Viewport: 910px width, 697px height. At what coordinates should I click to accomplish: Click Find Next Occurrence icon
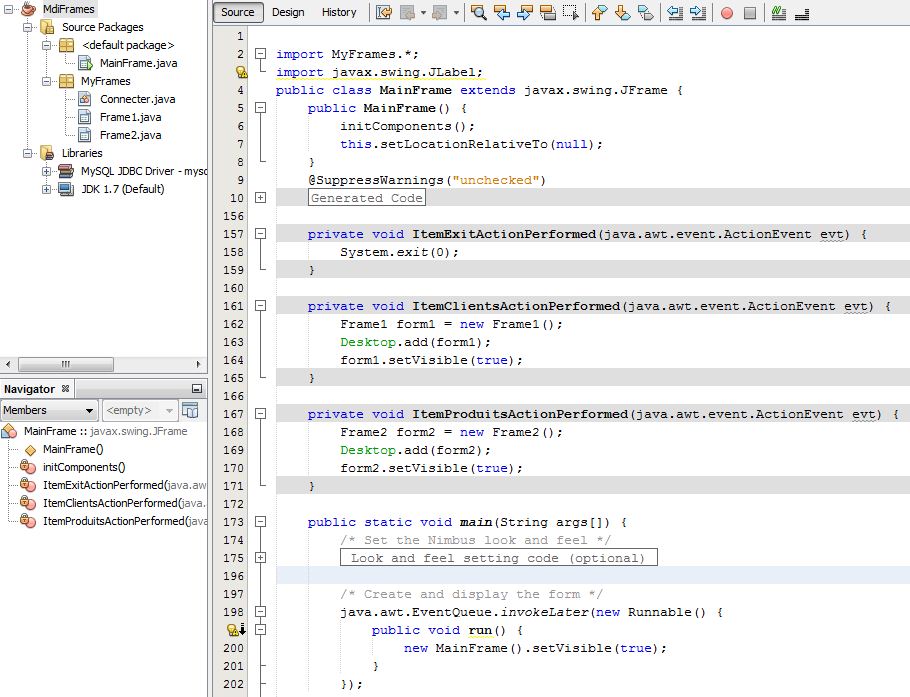525,13
